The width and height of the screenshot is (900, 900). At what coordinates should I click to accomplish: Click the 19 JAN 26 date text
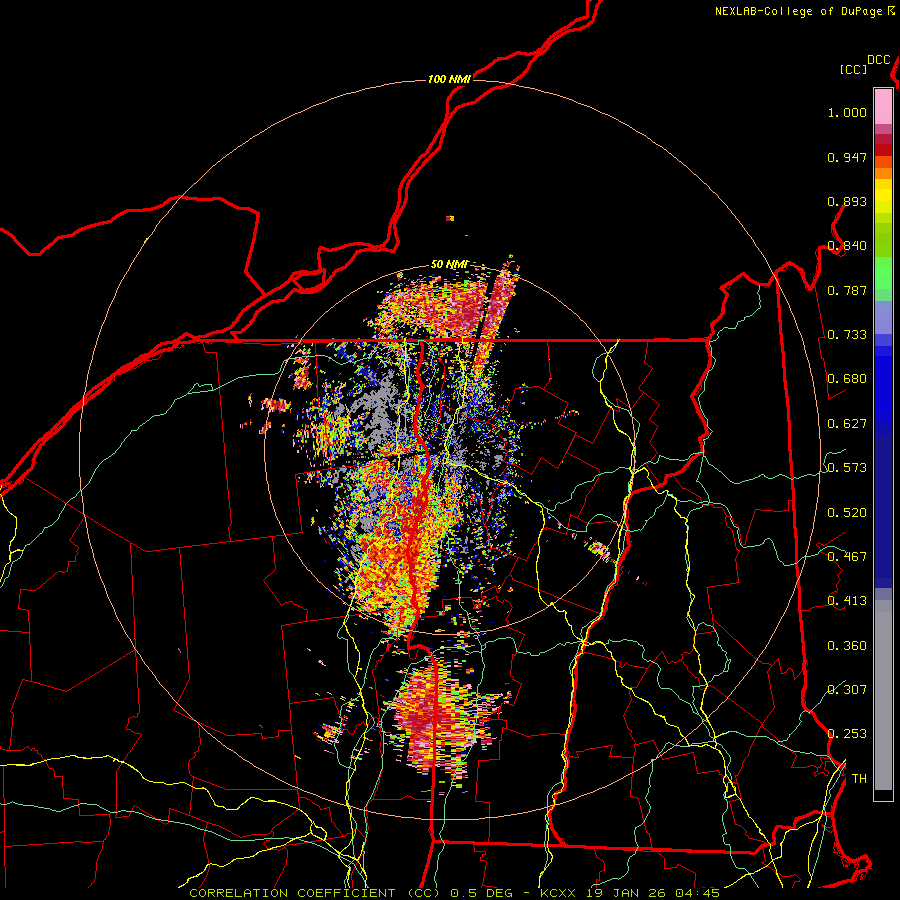point(624,893)
